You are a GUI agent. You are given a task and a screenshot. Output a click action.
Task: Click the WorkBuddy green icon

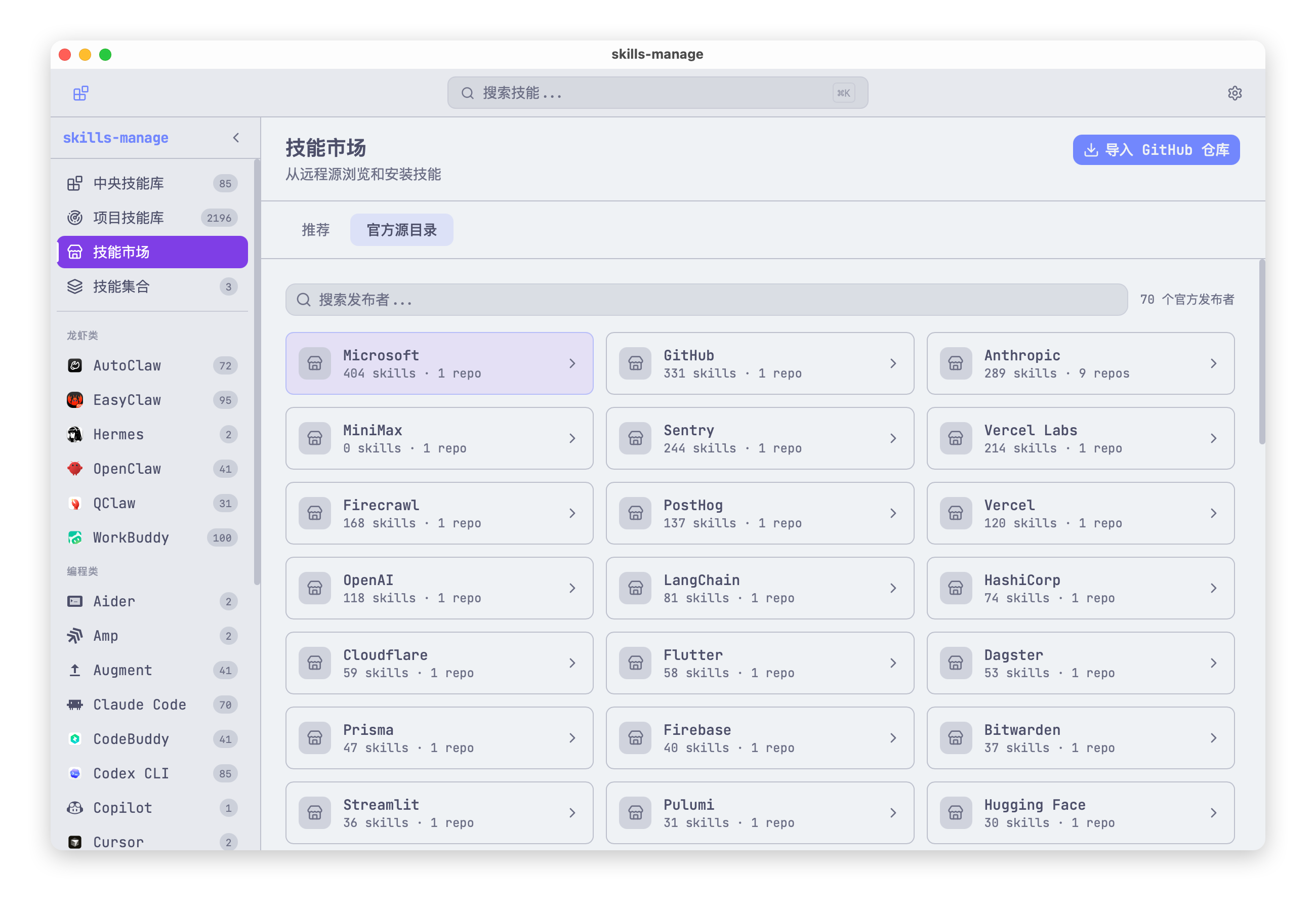pos(75,537)
